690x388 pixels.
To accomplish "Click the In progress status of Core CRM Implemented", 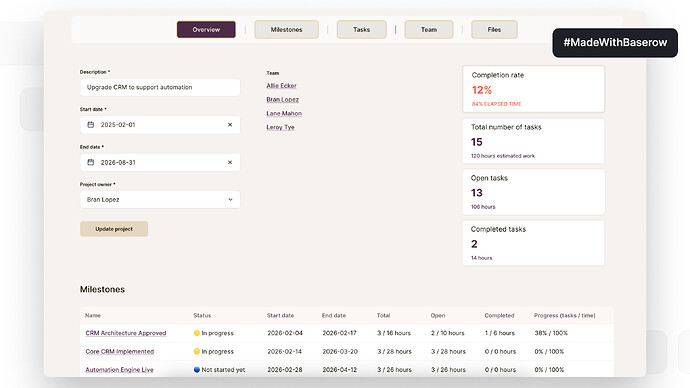I will (214, 351).
